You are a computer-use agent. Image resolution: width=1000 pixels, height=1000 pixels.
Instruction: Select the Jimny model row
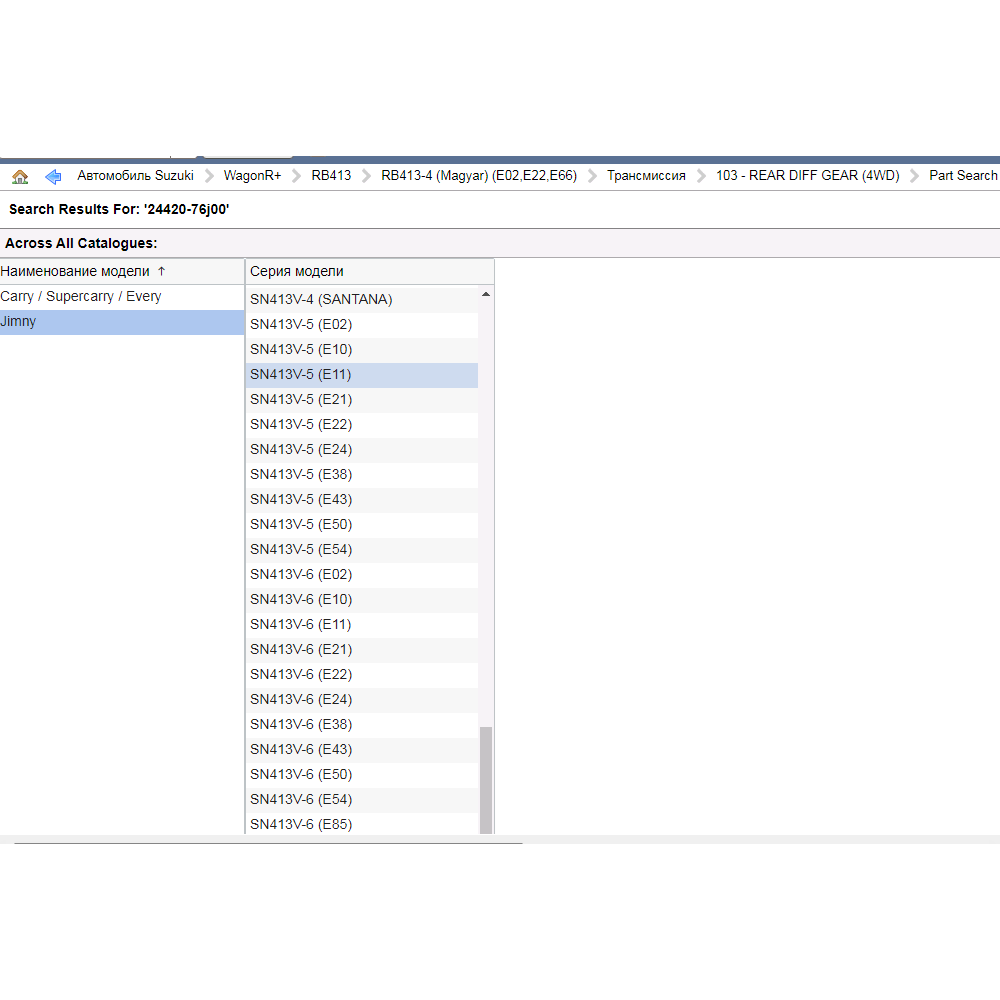pyautogui.click(x=18, y=322)
